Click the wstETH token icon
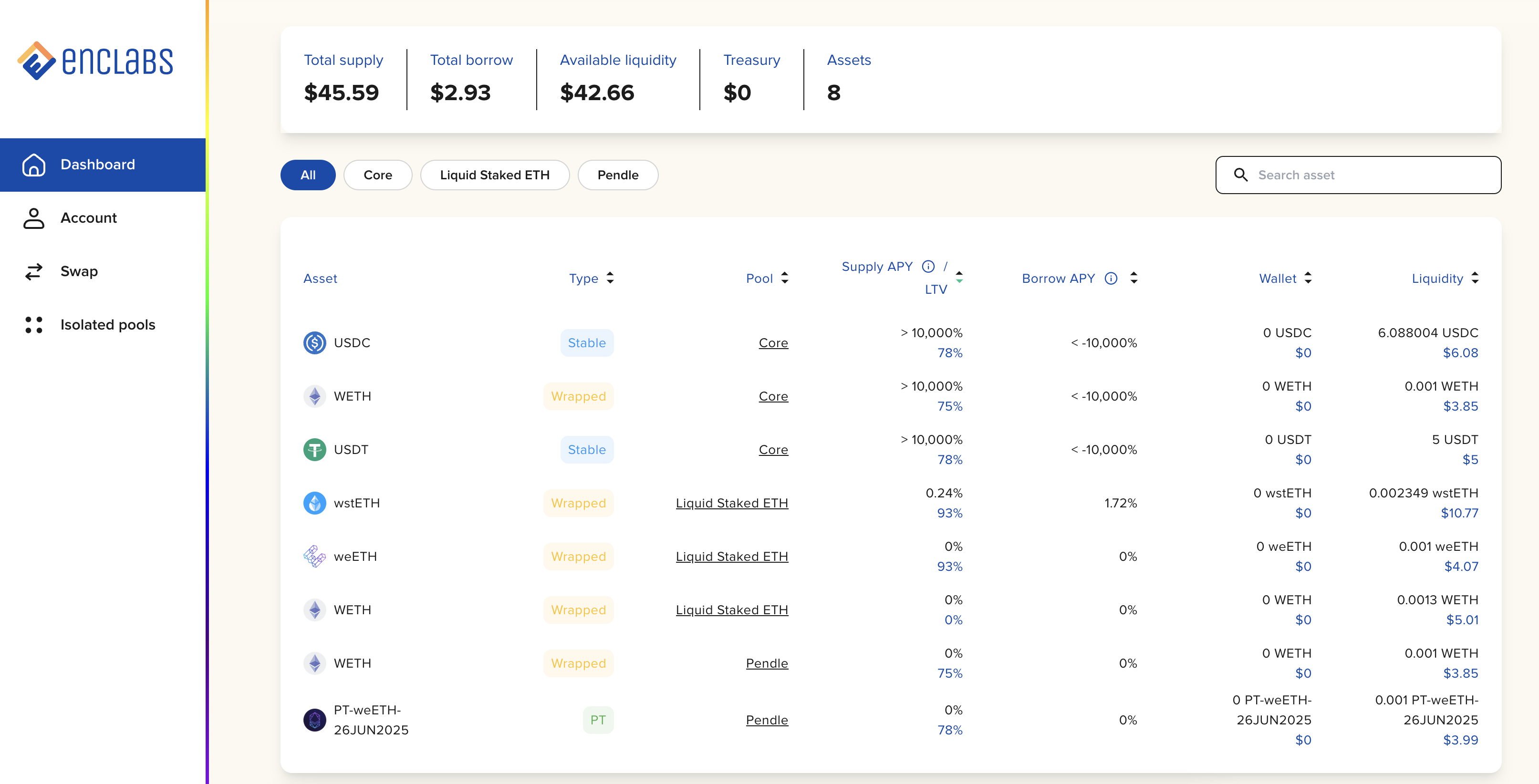This screenshot has width=1539, height=784. click(314, 503)
